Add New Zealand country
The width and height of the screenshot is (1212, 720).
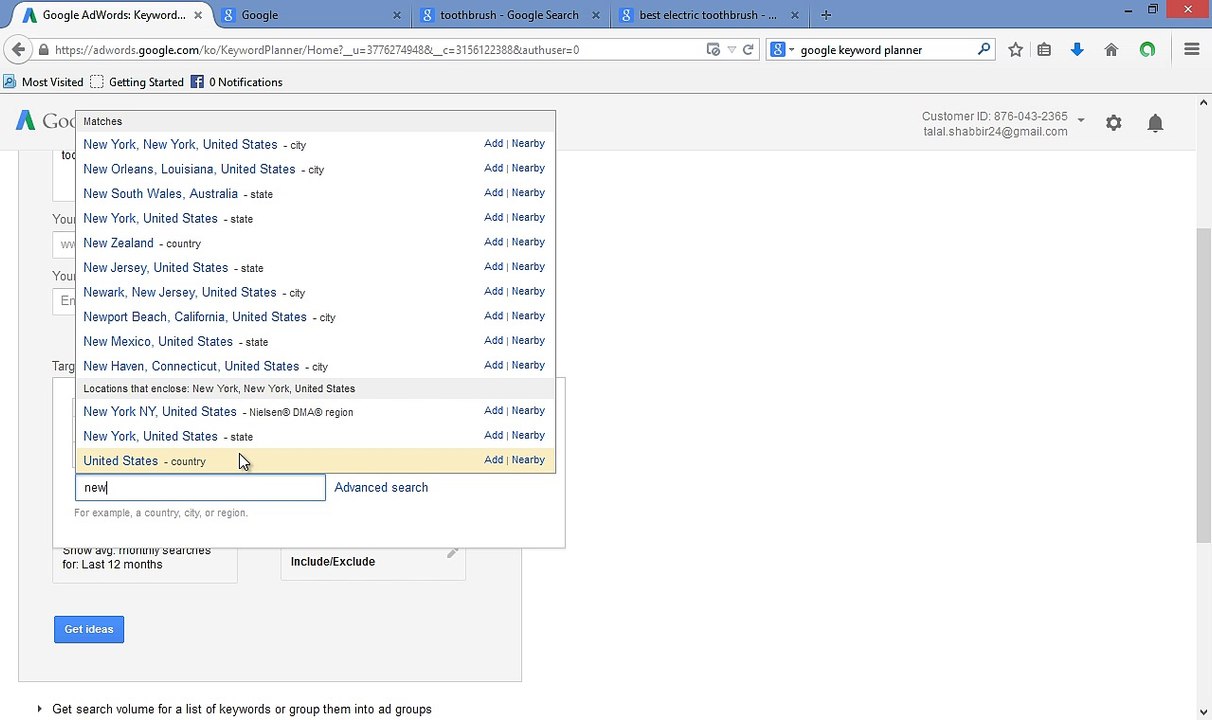[493, 242]
